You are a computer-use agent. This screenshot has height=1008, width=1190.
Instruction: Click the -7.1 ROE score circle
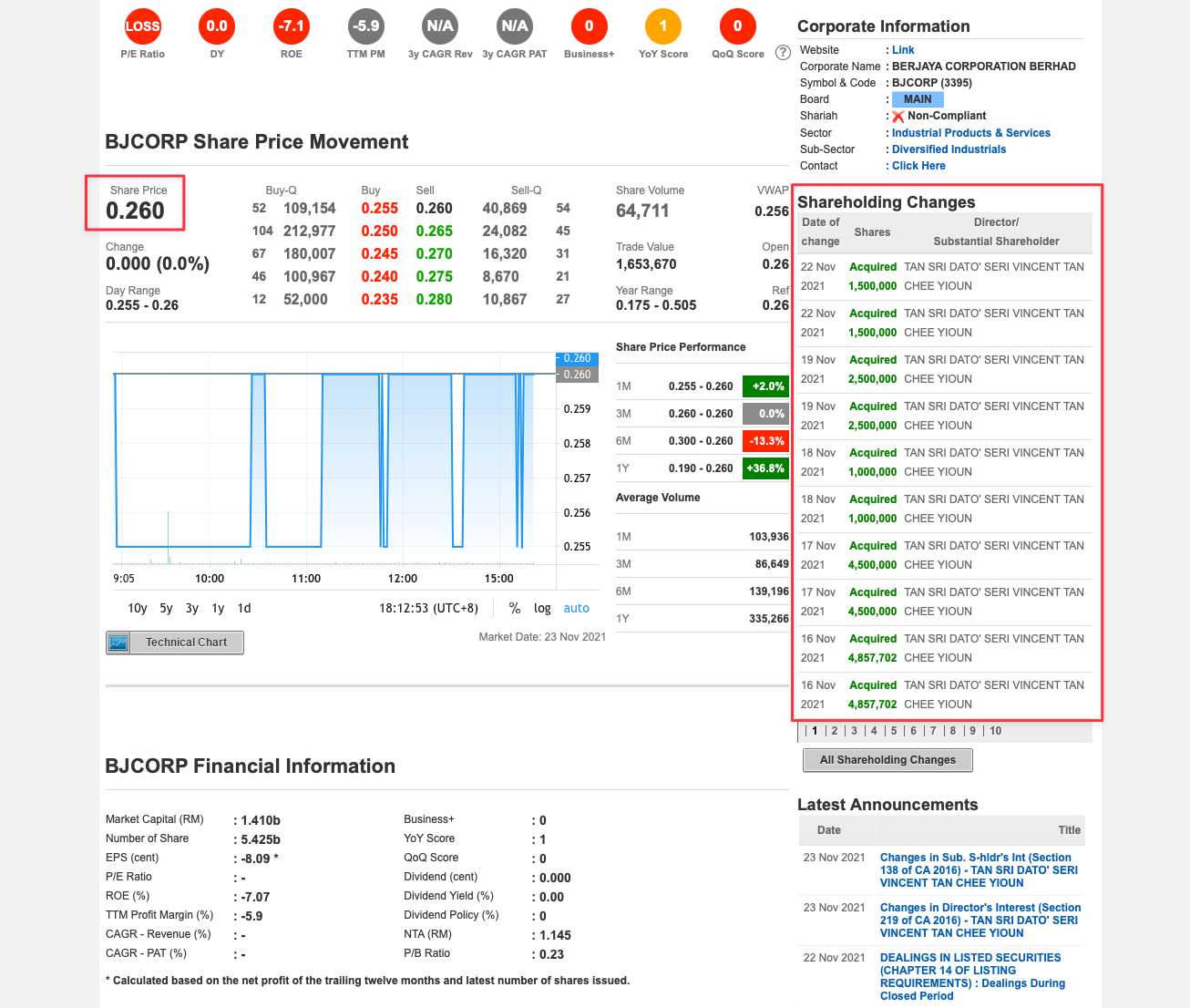[292, 26]
